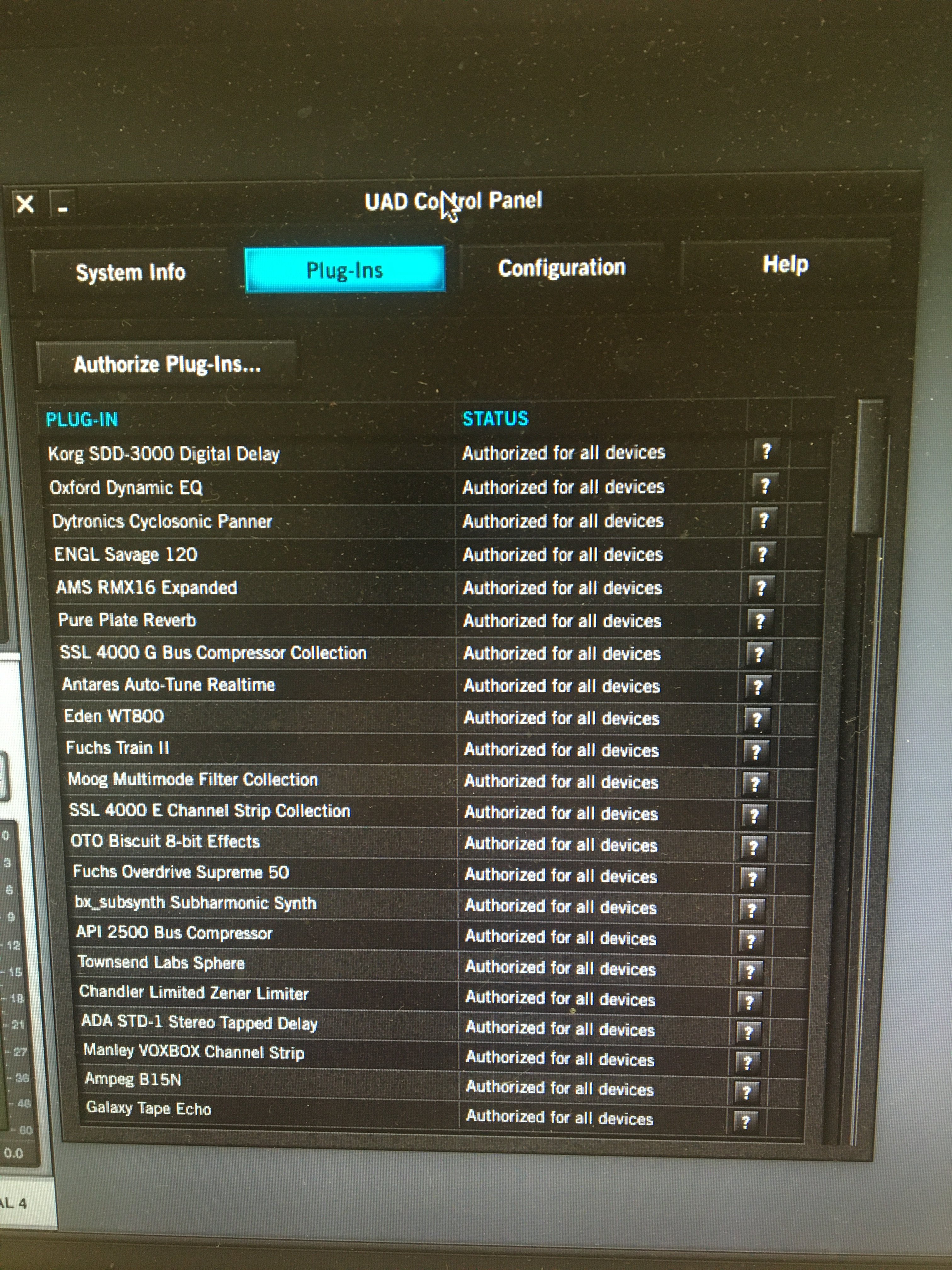Screen dimensions: 952x1270
Task: Go to the Help tab
Action: click(x=785, y=264)
